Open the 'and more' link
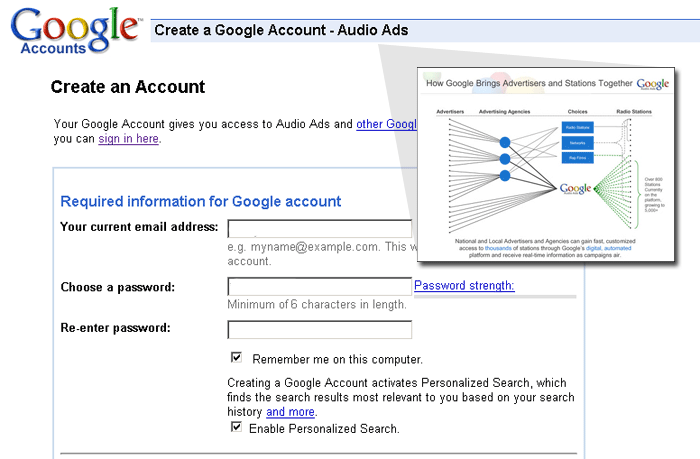The width and height of the screenshot is (700, 459). point(291,412)
